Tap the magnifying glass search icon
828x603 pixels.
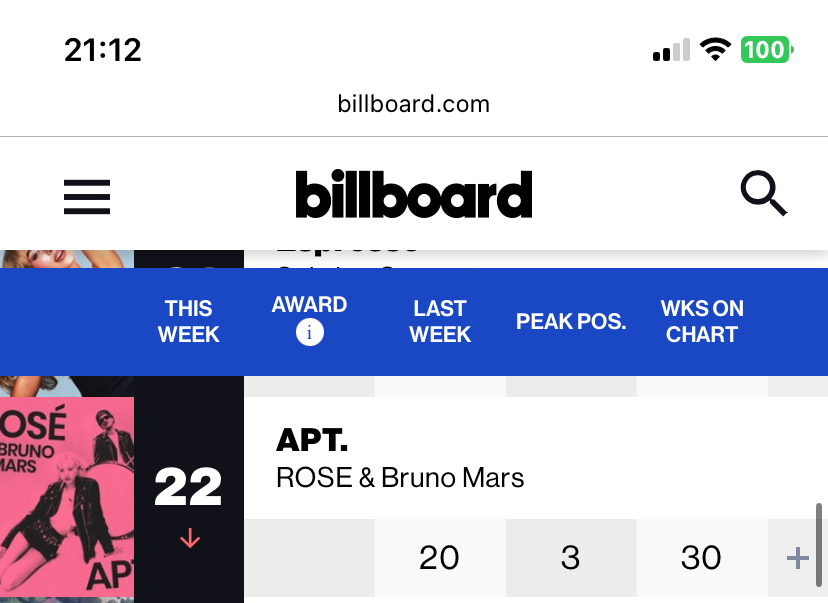(764, 193)
